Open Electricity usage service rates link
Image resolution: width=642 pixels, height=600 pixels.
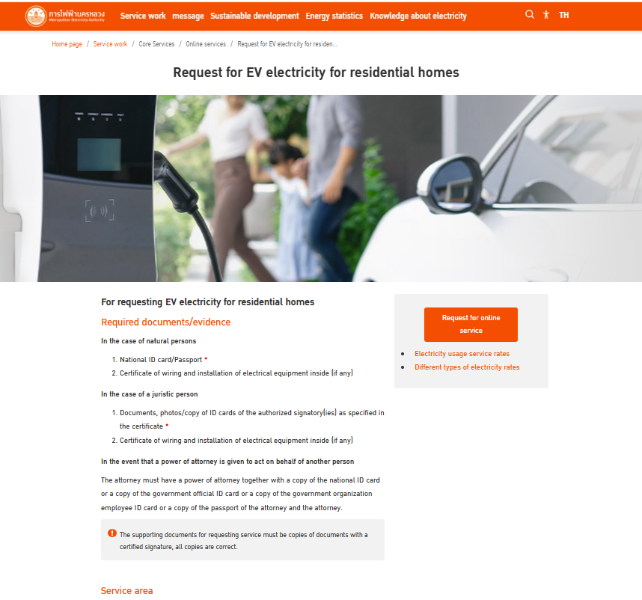coord(462,353)
